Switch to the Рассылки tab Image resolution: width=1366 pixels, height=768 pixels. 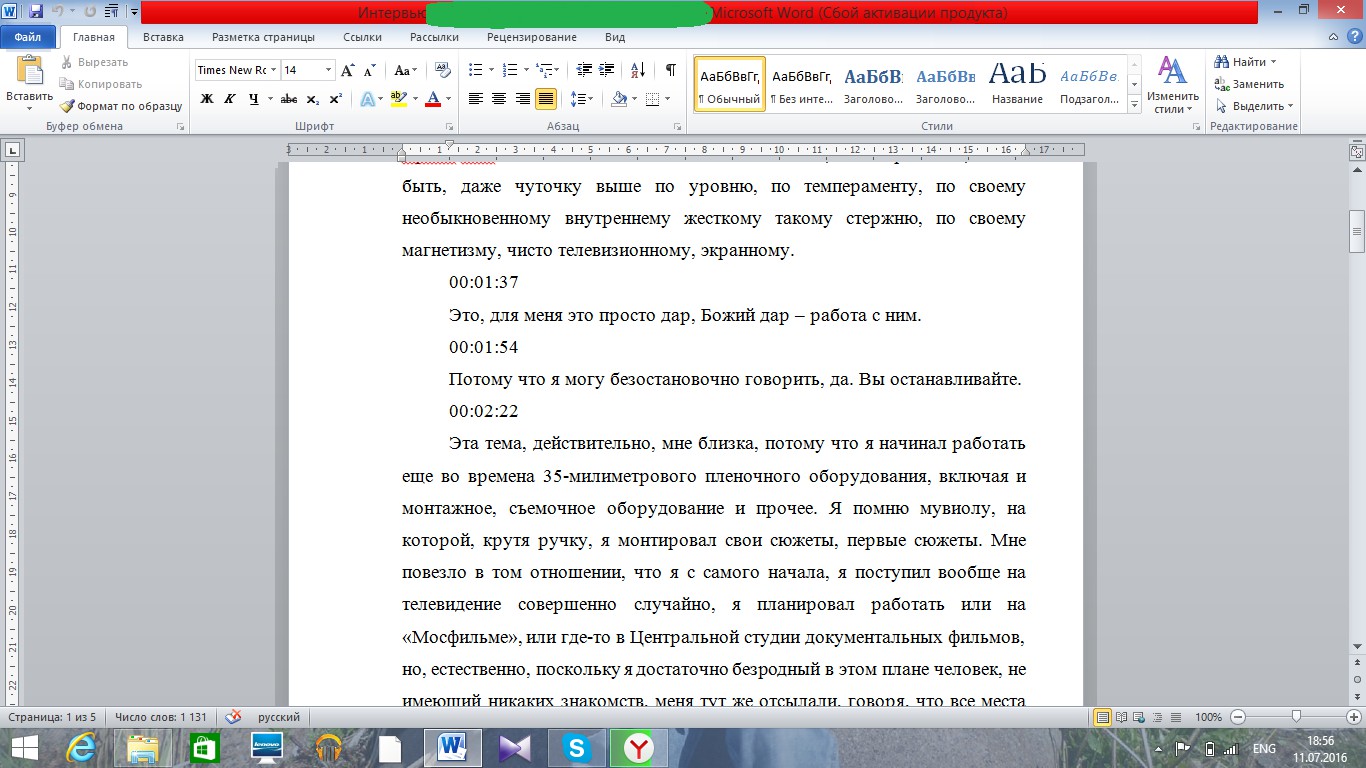[x=434, y=37]
